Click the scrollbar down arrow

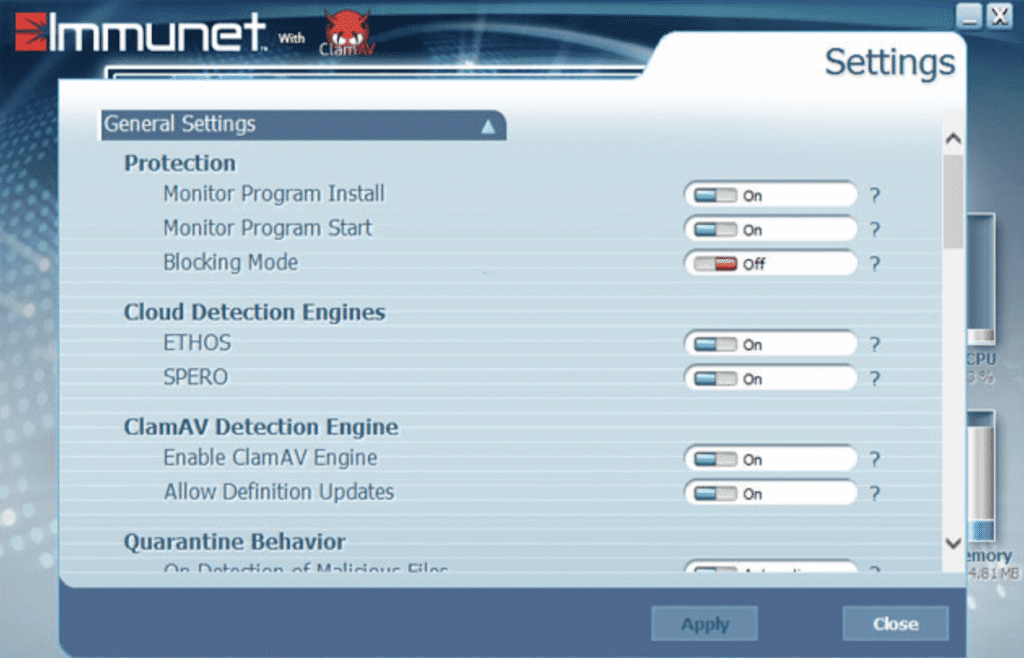tap(953, 543)
